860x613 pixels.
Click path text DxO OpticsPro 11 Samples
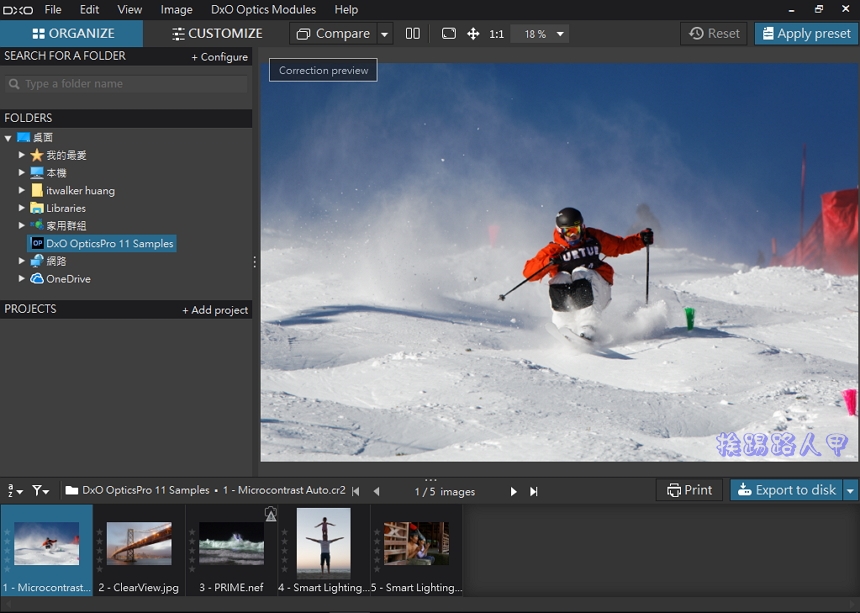(x=145, y=490)
